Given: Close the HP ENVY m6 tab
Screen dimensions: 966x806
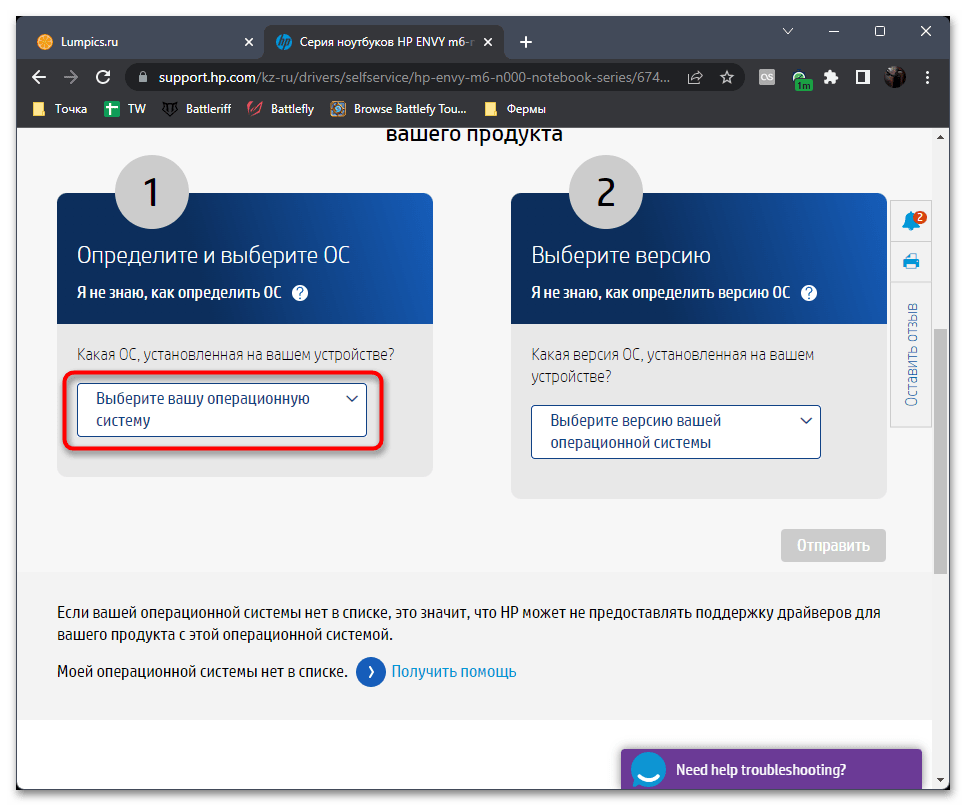Looking at the screenshot, I should coord(488,42).
